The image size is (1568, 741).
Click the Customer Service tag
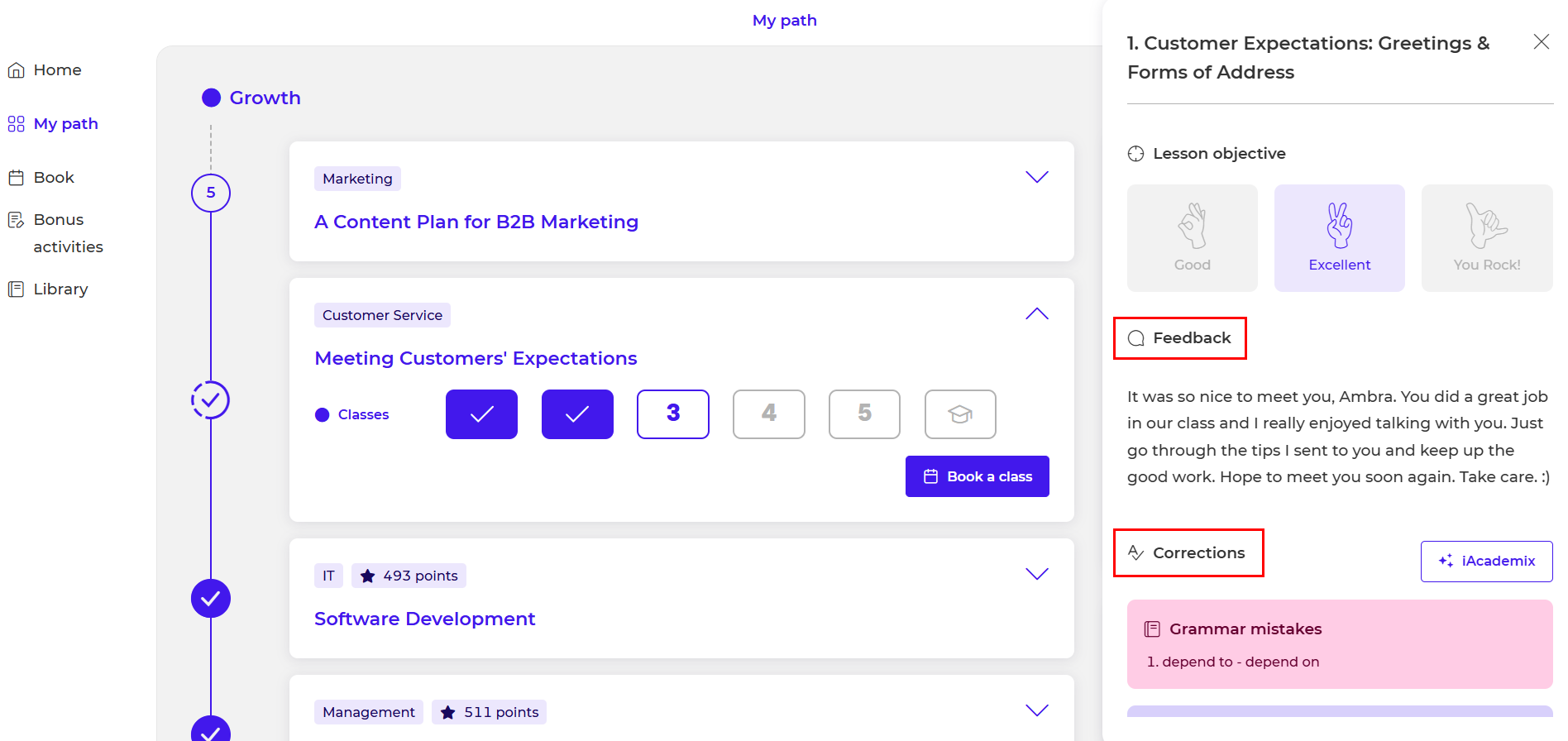click(382, 315)
